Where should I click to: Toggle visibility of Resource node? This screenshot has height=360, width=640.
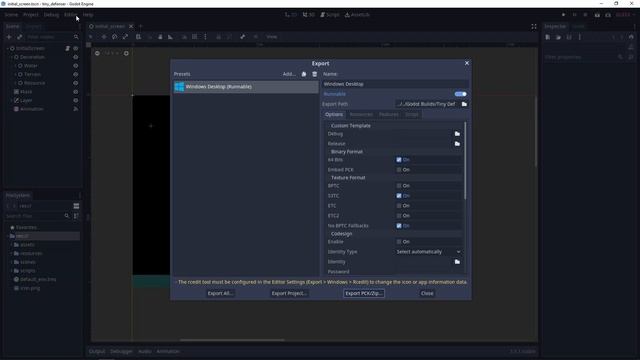76,83
